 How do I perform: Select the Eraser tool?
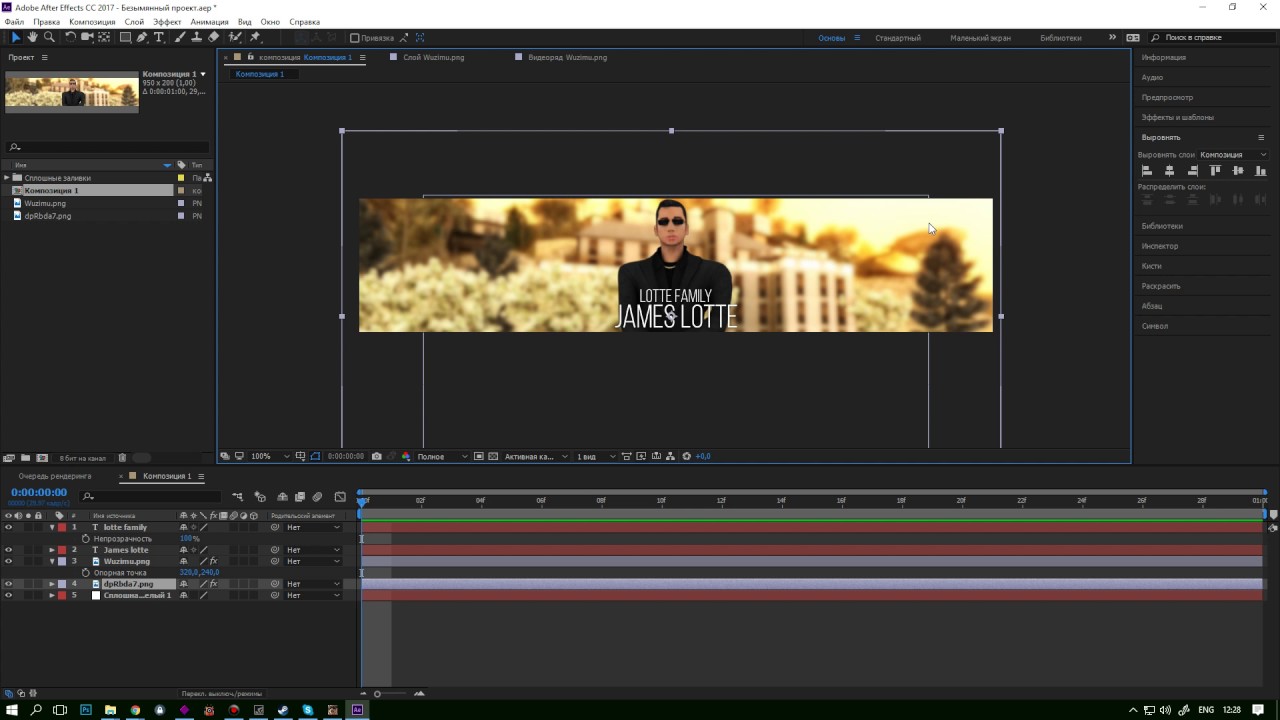(214, 37)
